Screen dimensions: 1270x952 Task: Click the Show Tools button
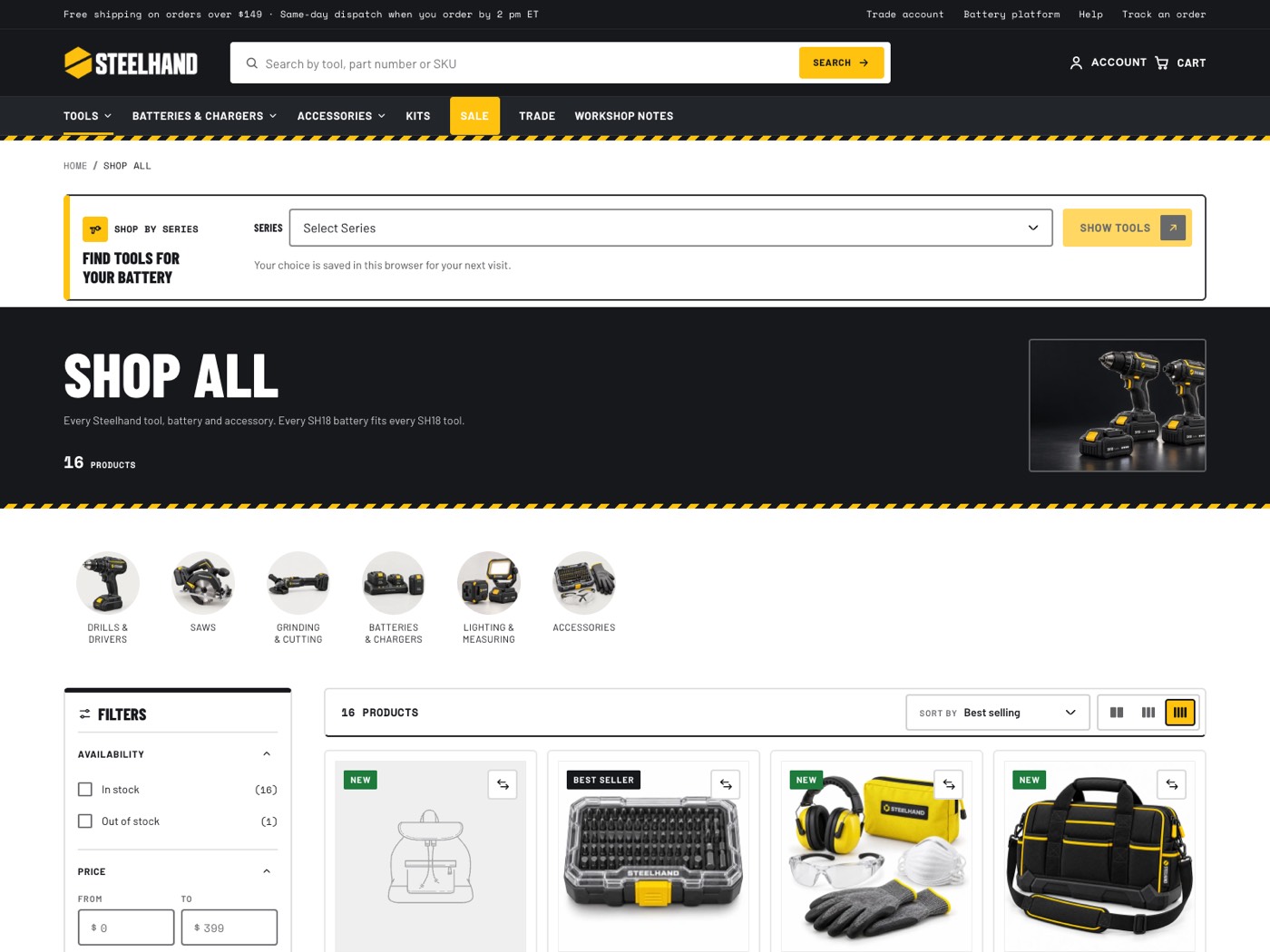1127,228
